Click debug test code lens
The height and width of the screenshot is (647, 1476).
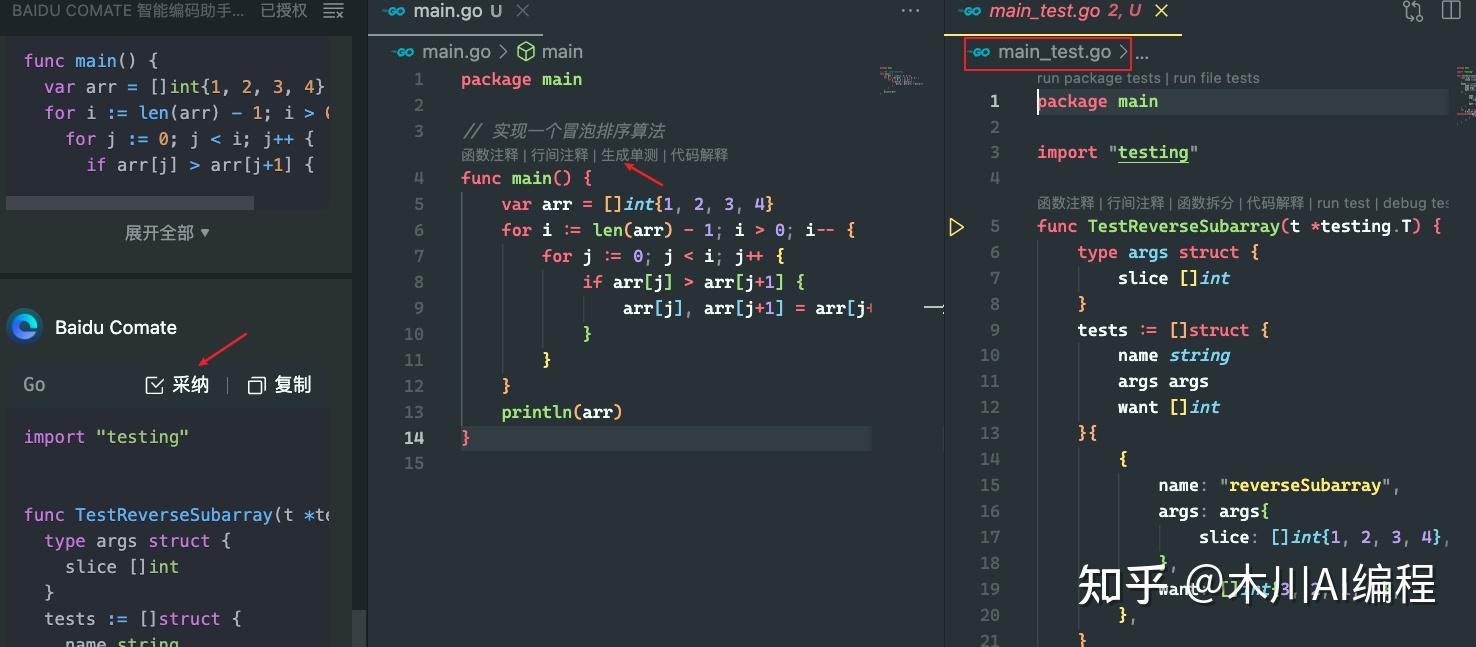[x=1415, y=202]
